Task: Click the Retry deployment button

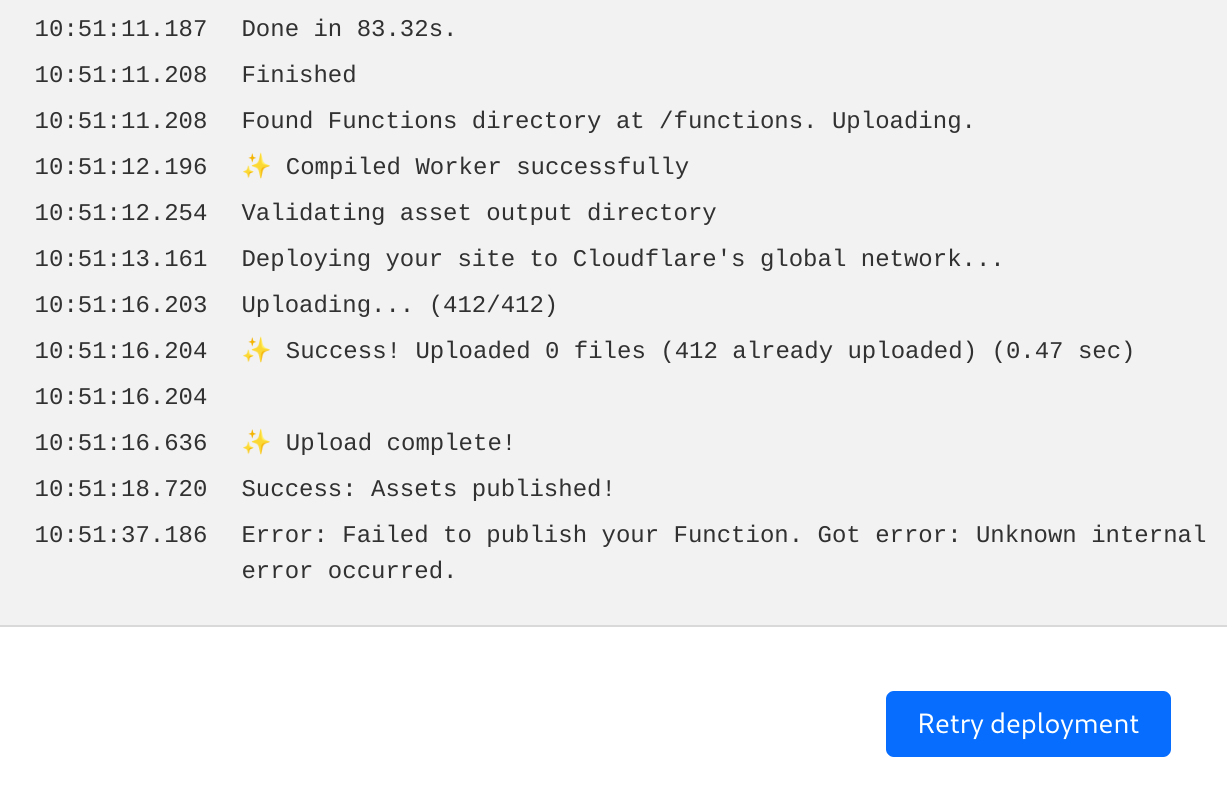Action: [x=1027, y=723]
